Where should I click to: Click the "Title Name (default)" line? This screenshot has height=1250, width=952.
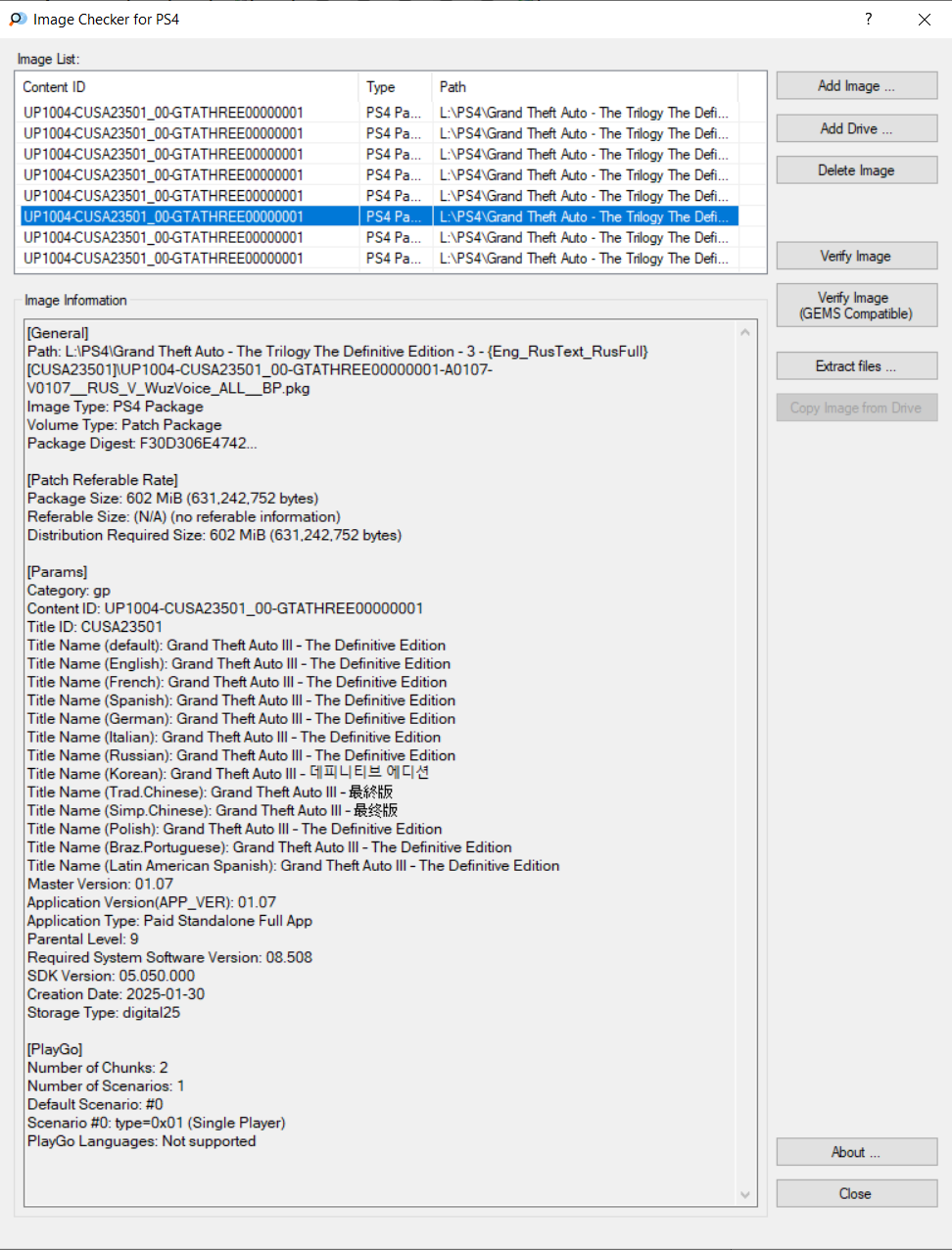pyautogui.click(x=236, y=646)
